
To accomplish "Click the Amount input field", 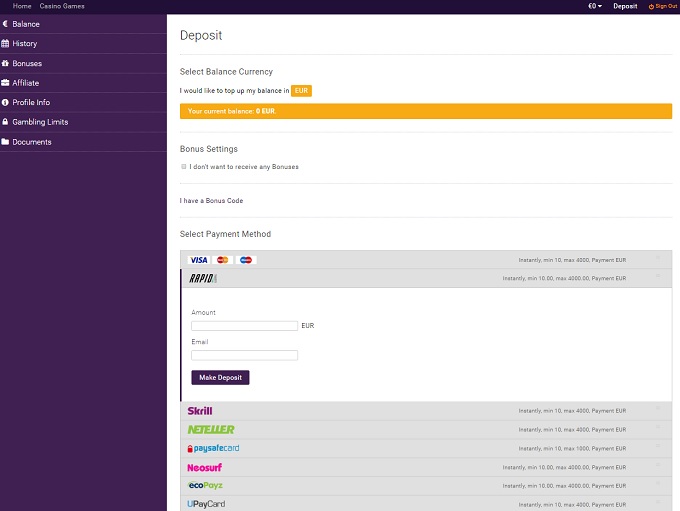I will (x=244, y=326).
